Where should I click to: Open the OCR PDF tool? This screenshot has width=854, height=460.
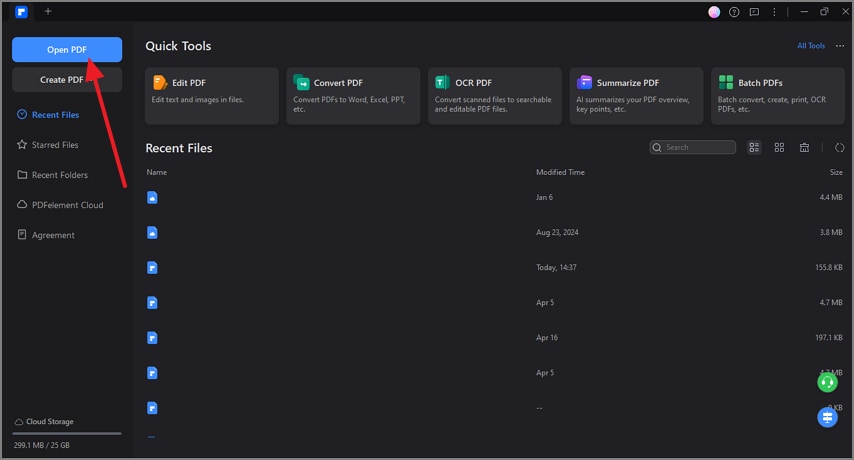(494, 96)
